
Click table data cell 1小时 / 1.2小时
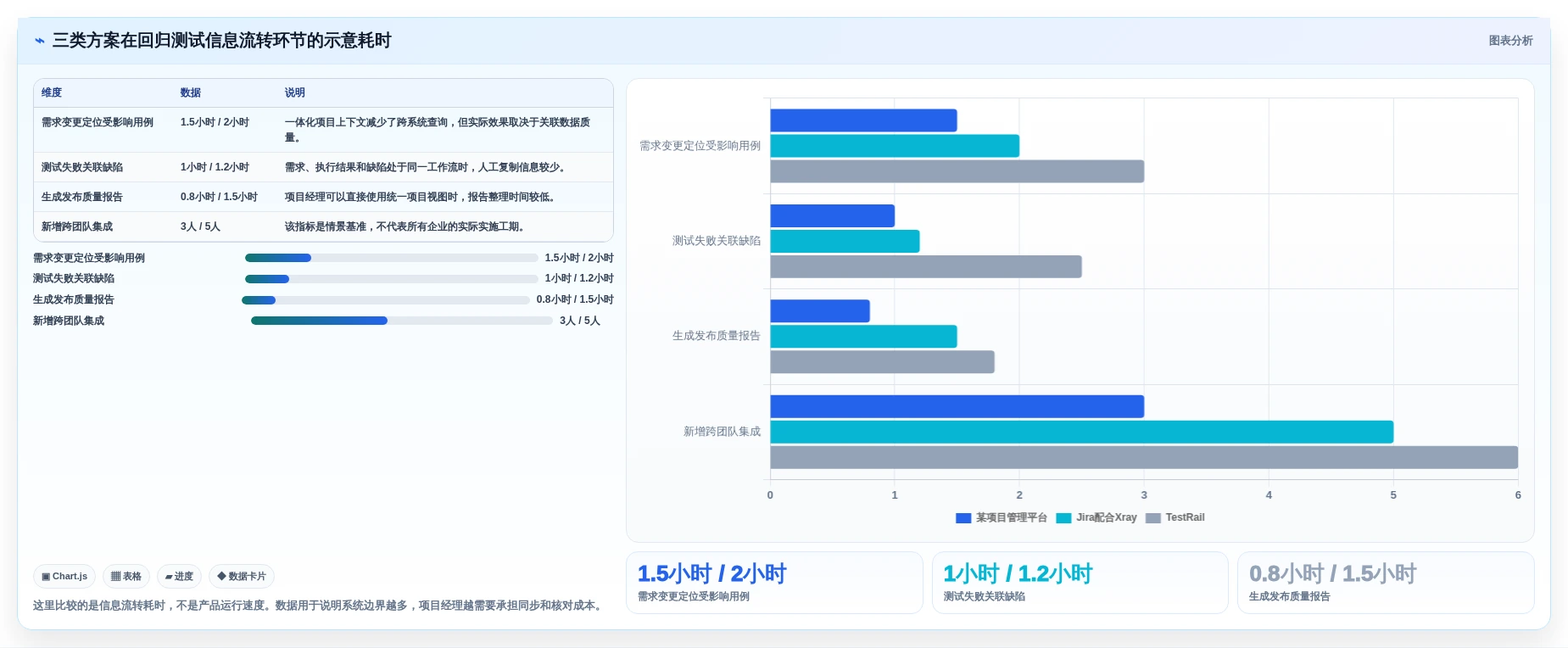click(215, 167)
